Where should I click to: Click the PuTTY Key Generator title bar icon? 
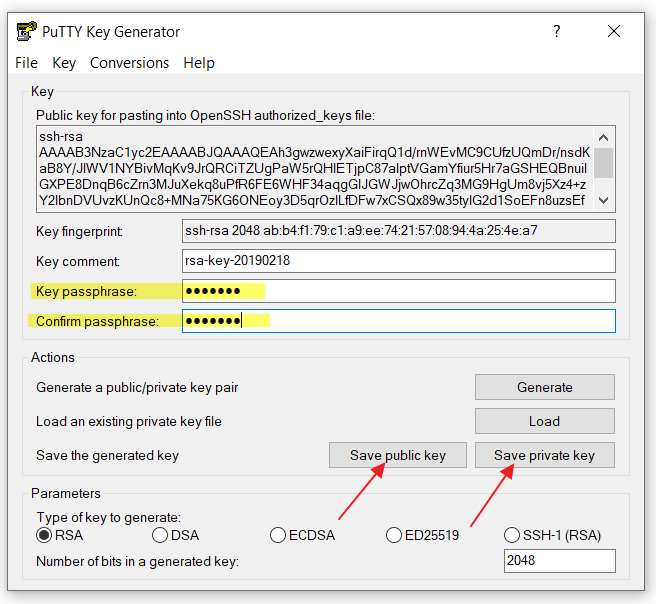(x=26, y=31)
